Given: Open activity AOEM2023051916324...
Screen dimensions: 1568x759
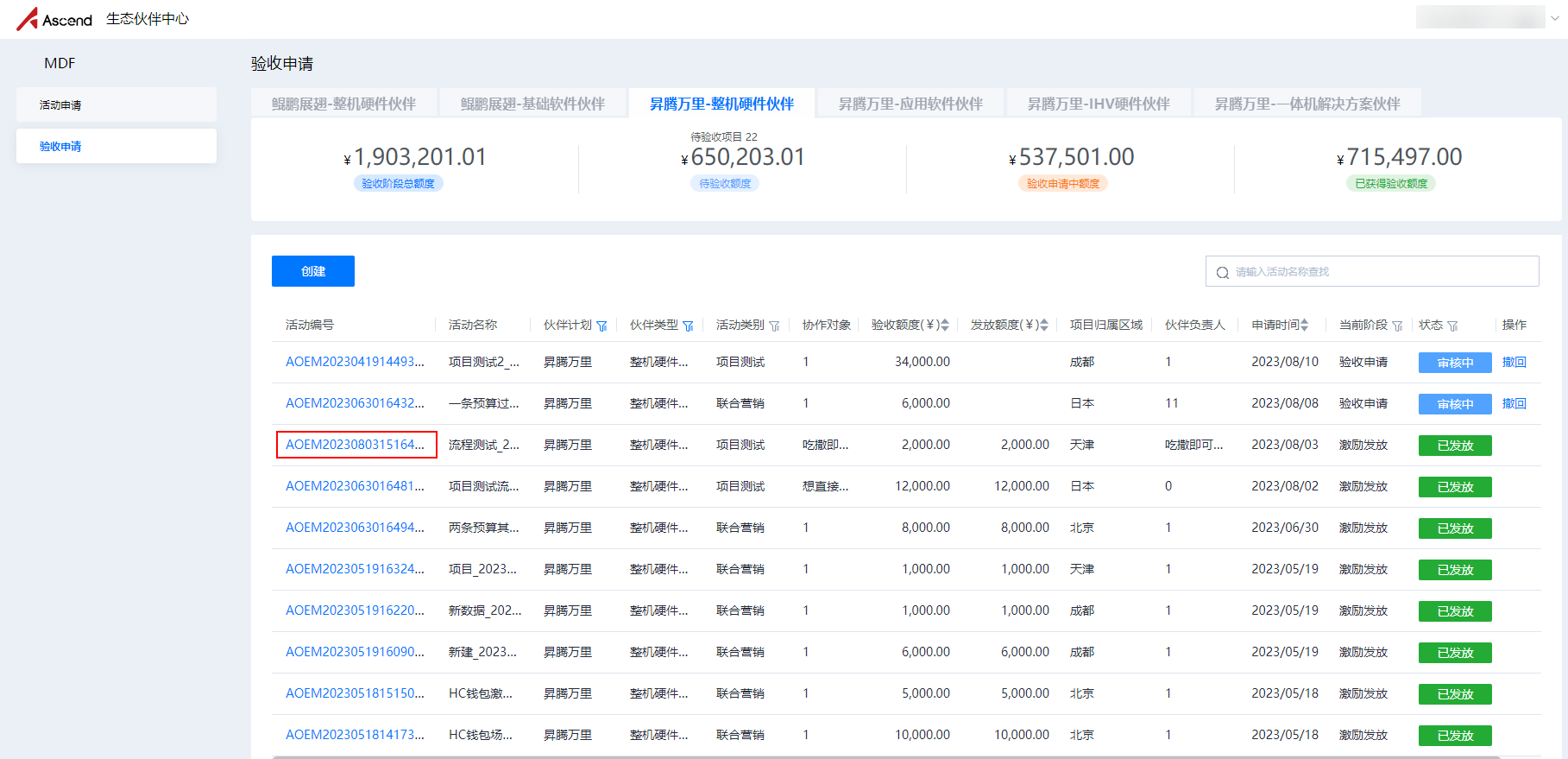Looking at the screenshot, I should click(355, 569).
